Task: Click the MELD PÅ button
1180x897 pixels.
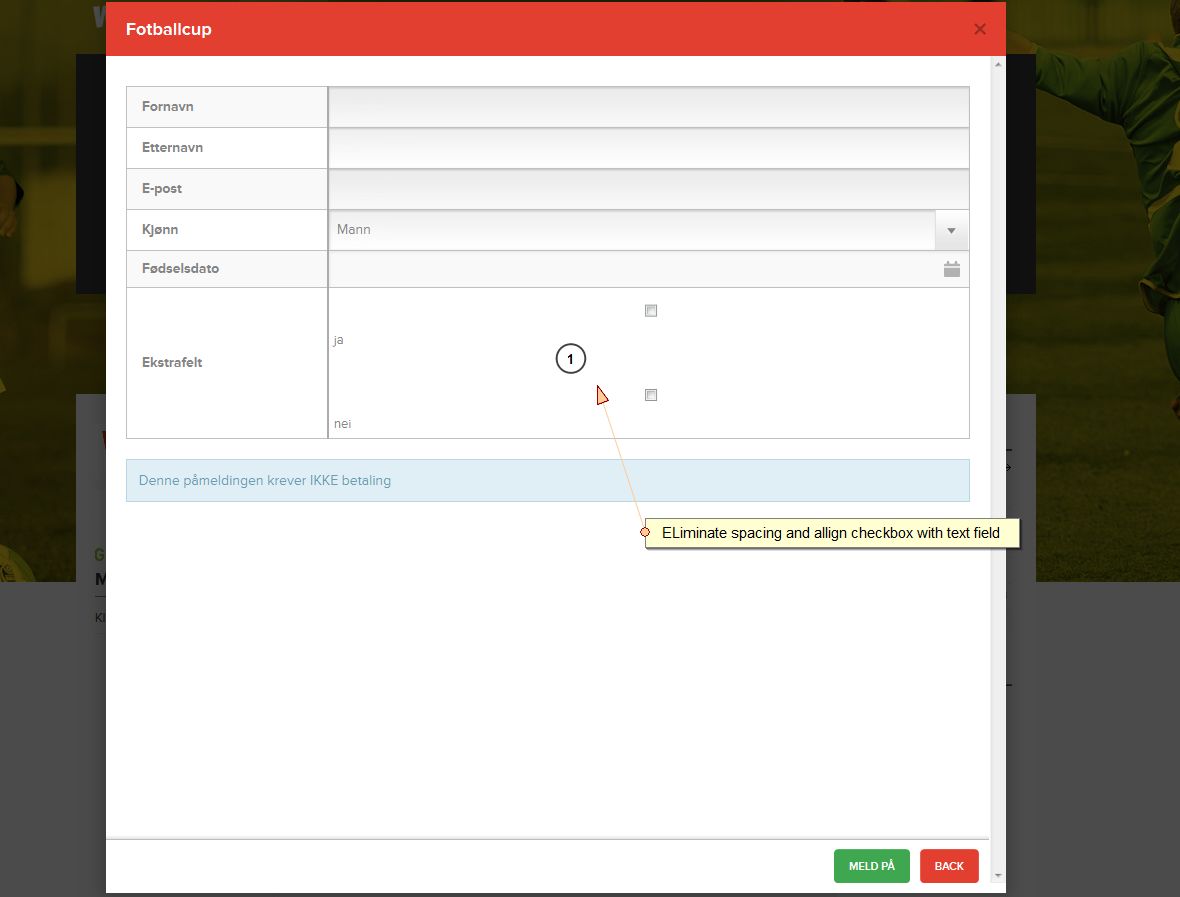Action: coord(871,866)
